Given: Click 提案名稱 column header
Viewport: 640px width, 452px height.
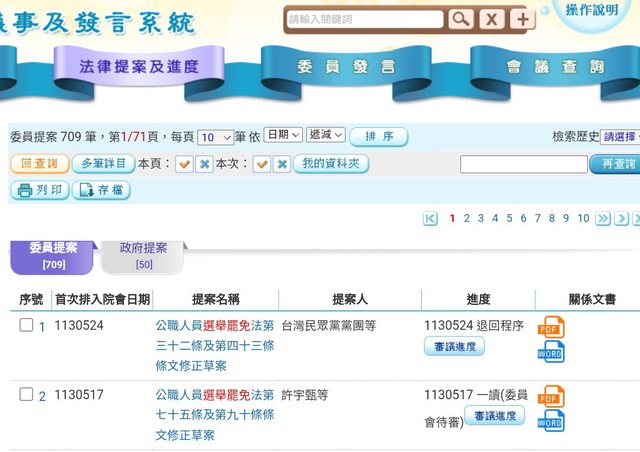Looking at the screenshot, I should pos(216,299).
